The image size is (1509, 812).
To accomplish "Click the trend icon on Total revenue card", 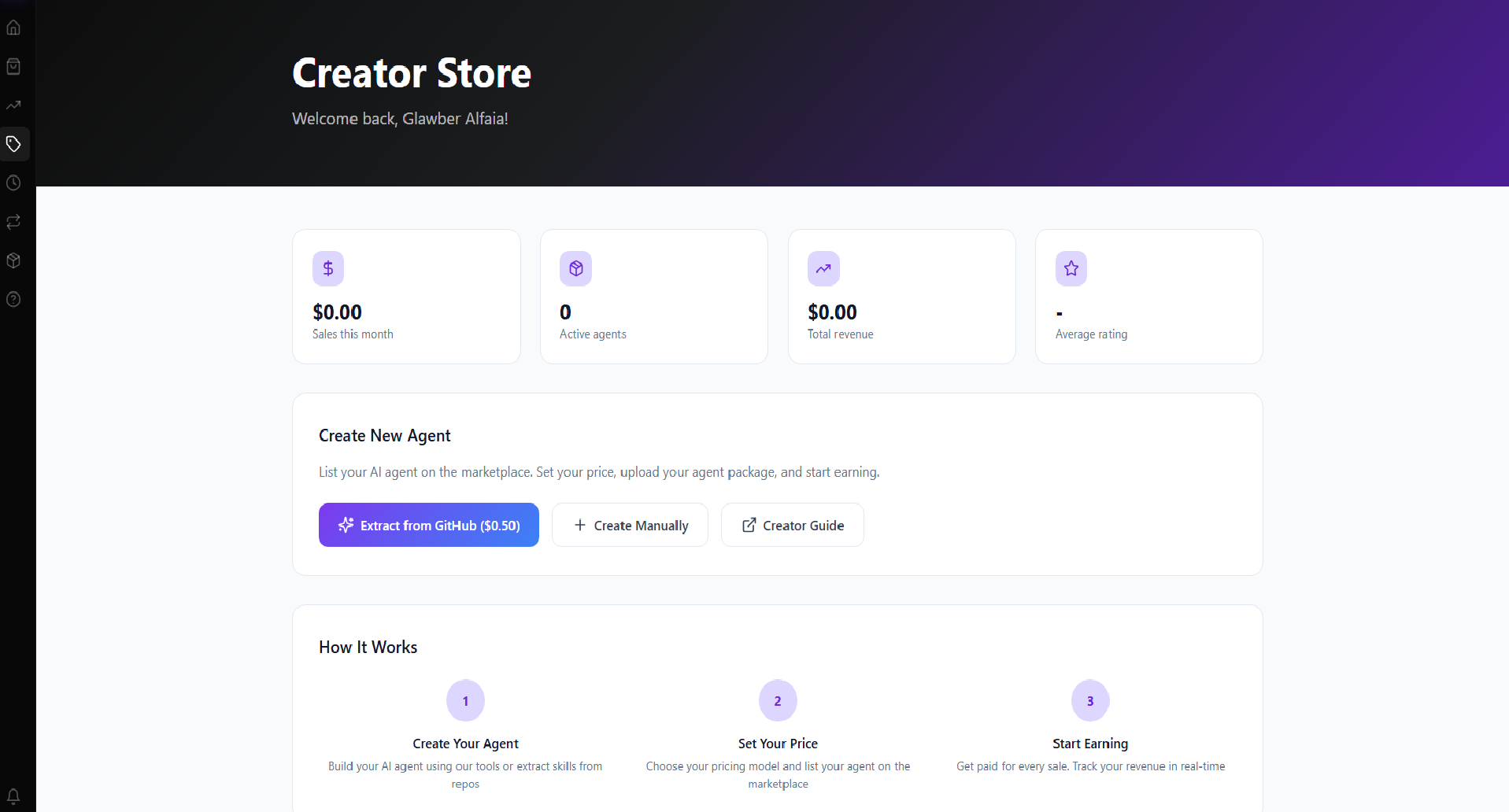I will pos(823,269).
